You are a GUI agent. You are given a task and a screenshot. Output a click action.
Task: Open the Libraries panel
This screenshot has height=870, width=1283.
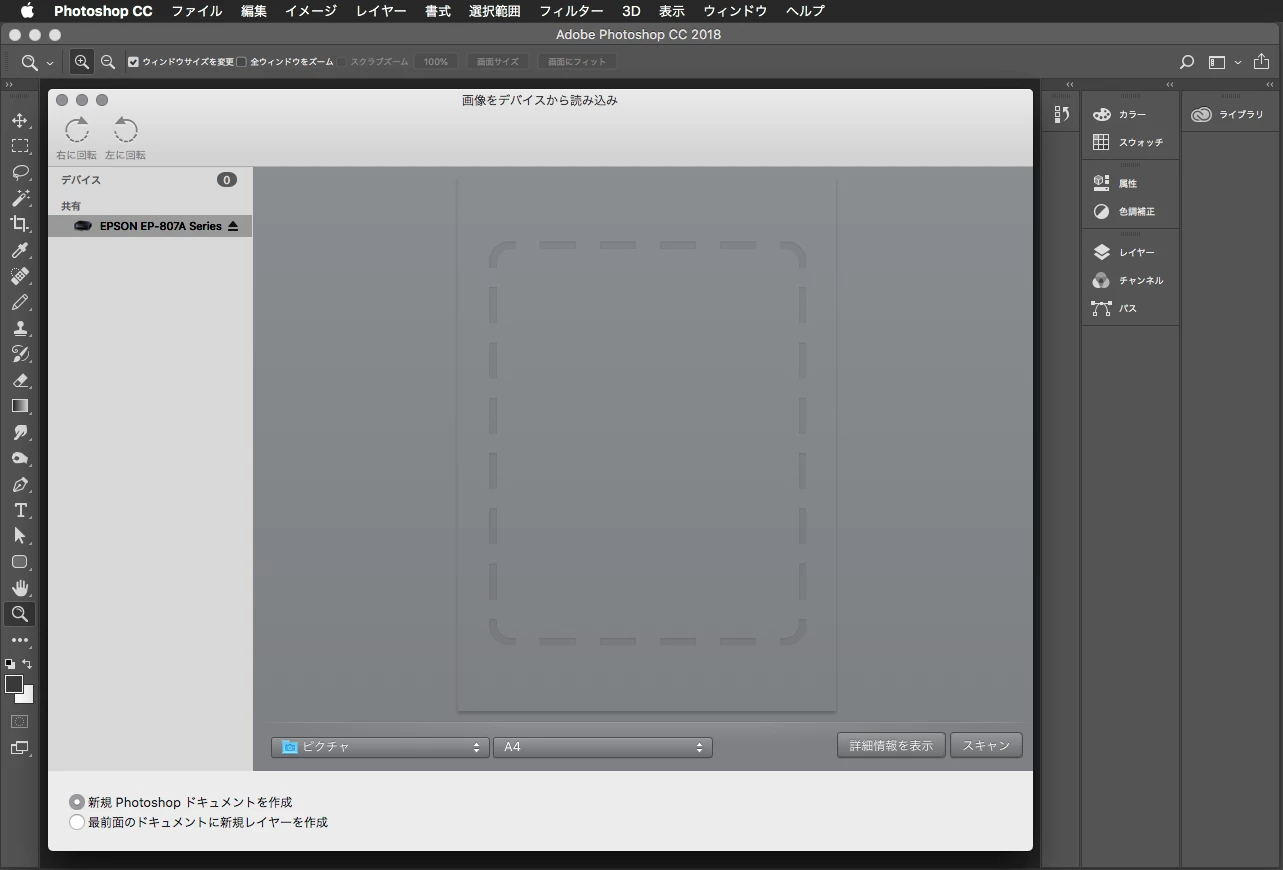coord(1229,115)
